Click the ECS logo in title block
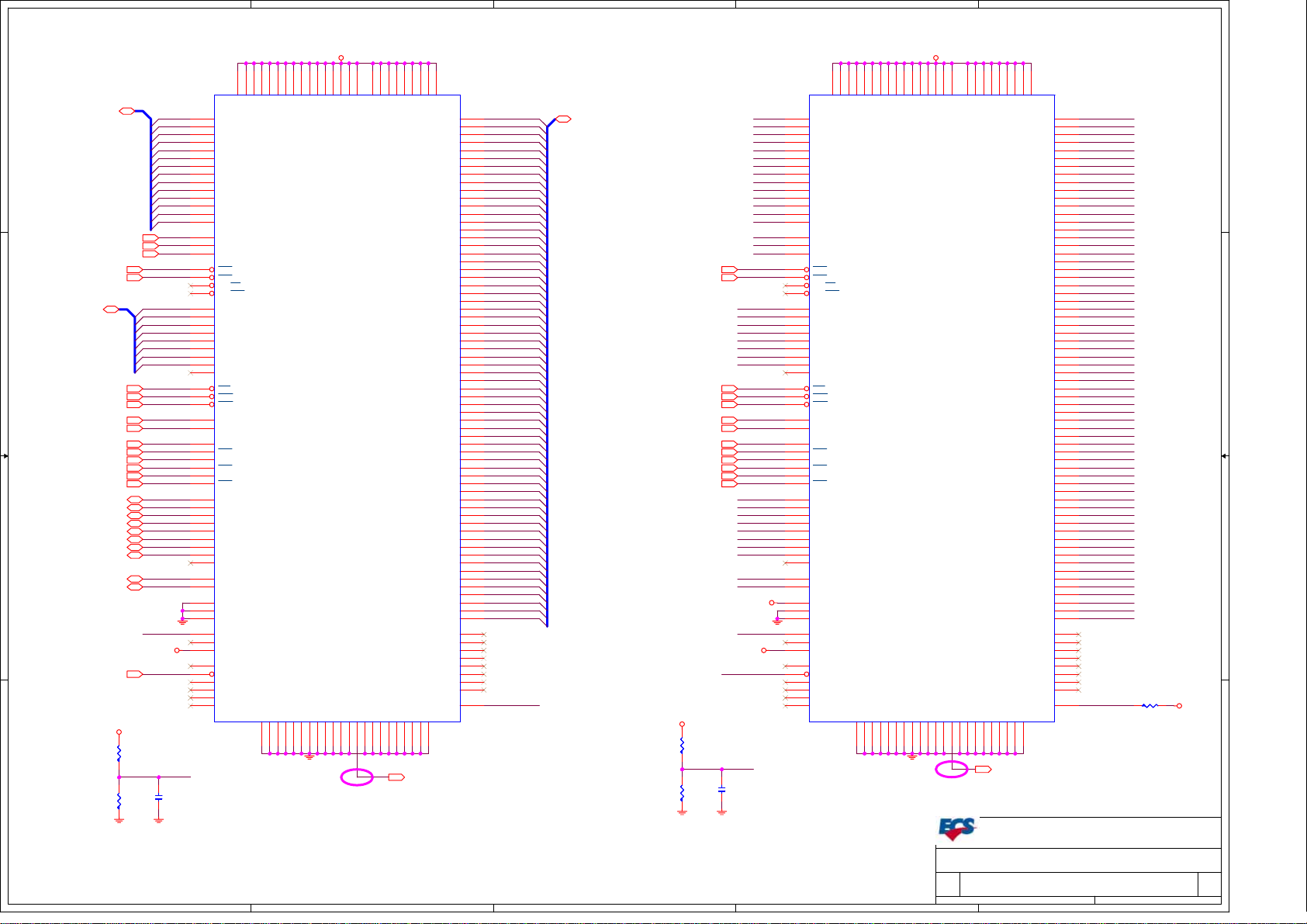The height and width of the screenshot is (924, 1307). (957, 829)
